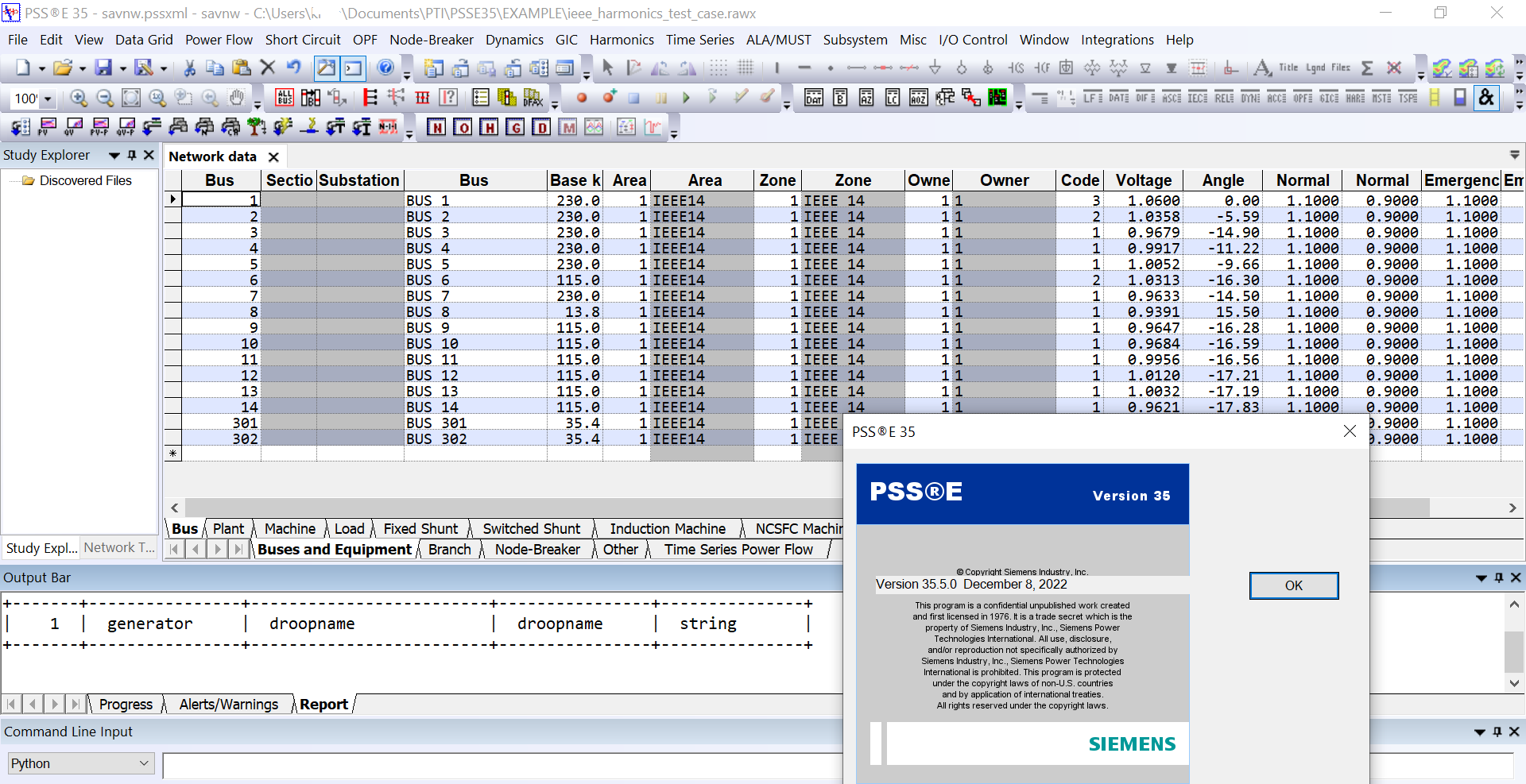Click the Sigma summation icon
The height and width of the screenshot is (784, 1526).
(x=1367, y=68)
